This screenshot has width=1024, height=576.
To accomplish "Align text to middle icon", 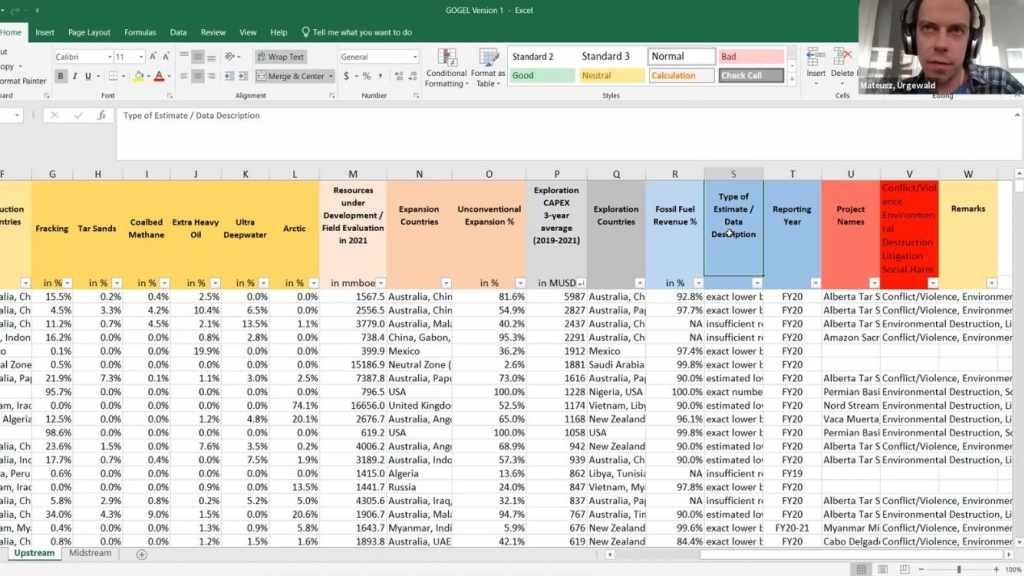I will [x=198, y=57].
